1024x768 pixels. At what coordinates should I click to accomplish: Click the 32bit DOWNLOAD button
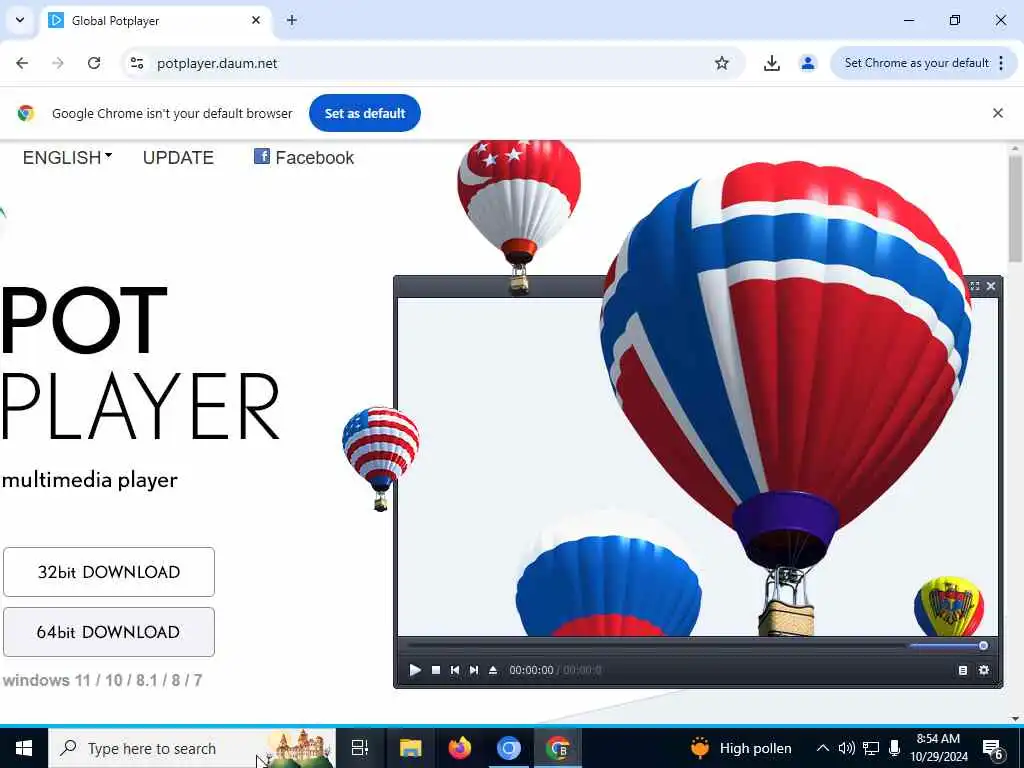109,572
